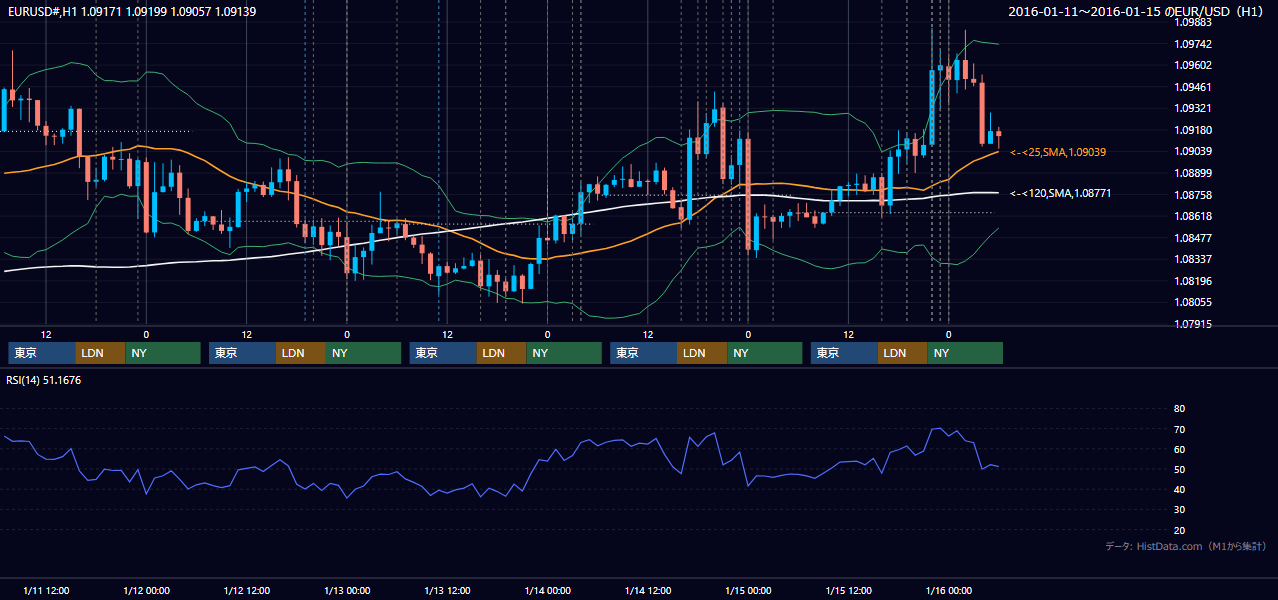Screen dimensions: 1278x600
Task: Select the 1.09602 price axis label
Action: click(1194, 65)
